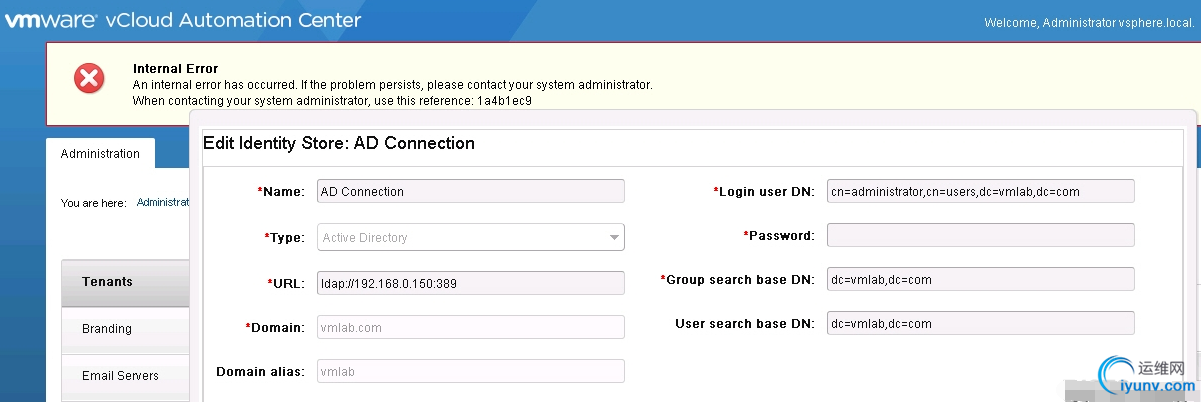Viewport: 1201px width, 402px height.
Task: Click the User search base DN field
Action: tap(981, 323)
